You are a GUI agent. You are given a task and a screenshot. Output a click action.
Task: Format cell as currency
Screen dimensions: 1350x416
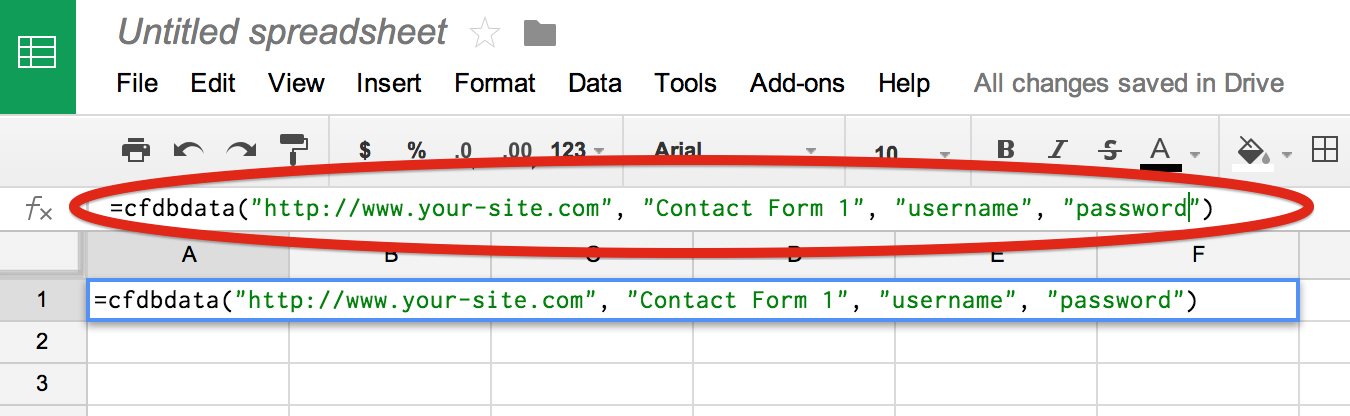point(365,151)
